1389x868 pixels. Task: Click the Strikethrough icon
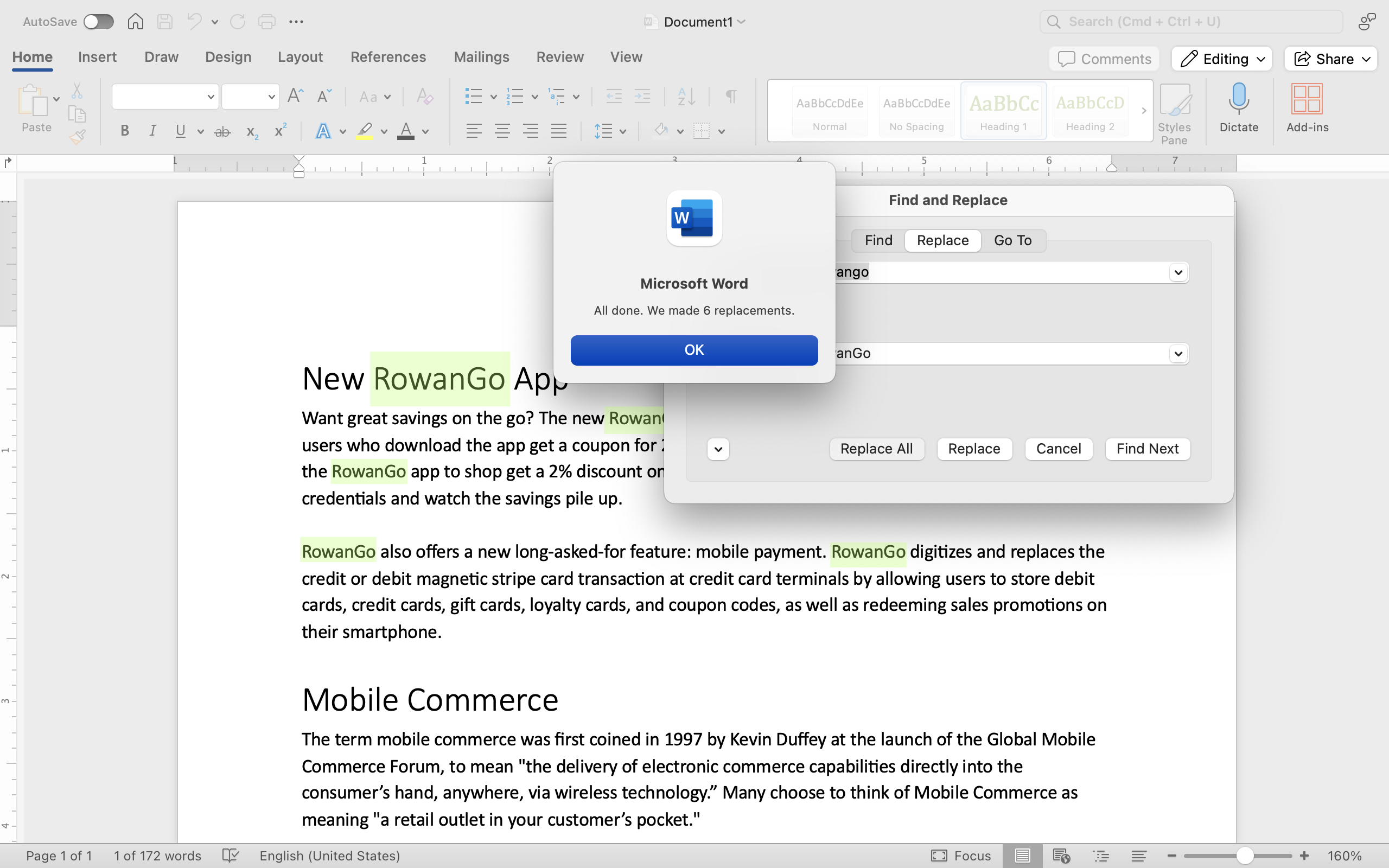tap(222, 131)
